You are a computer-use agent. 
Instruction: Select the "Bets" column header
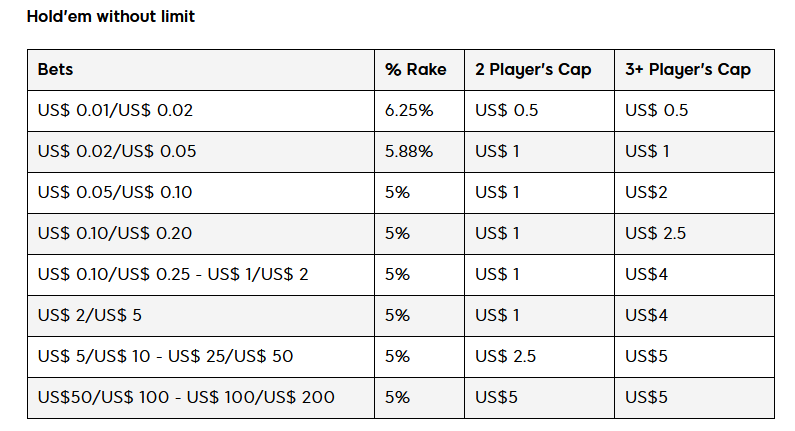click(x=56, y=70)
